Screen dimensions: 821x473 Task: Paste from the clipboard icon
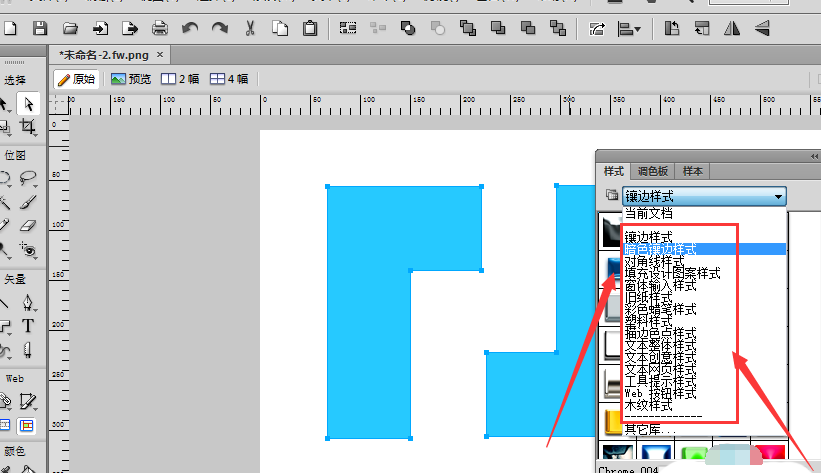(x=310, y=28)
